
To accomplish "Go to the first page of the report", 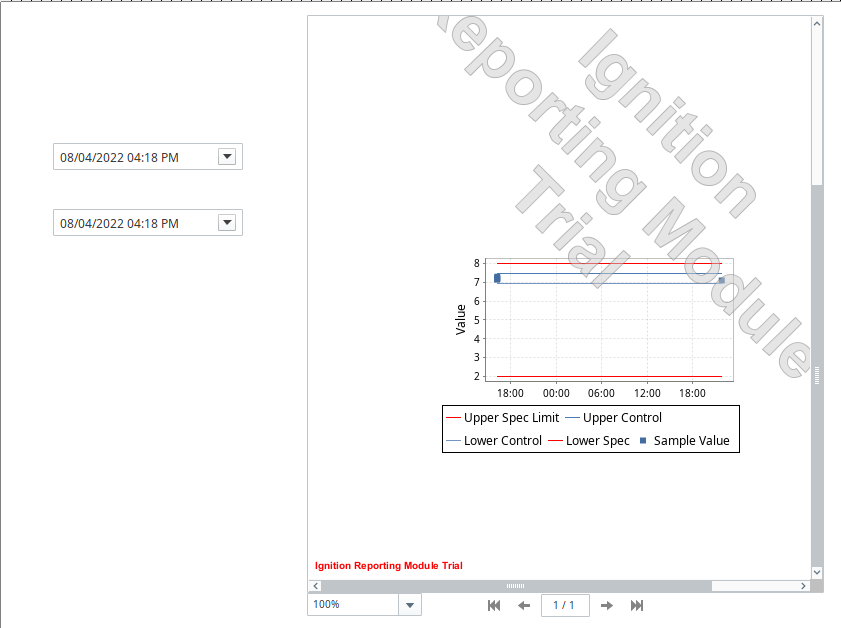I will pyautogui.click(x=493, y=605).
